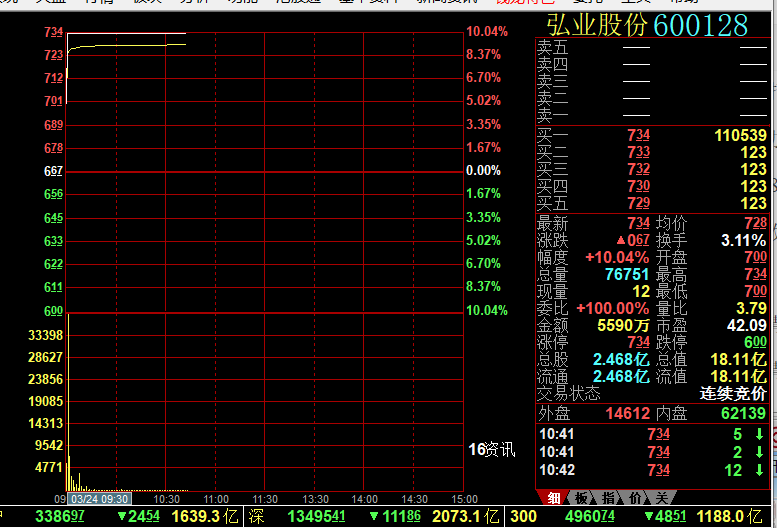Click the red up triangle beside 067
777x528 pixels.
tap(621, 241)
